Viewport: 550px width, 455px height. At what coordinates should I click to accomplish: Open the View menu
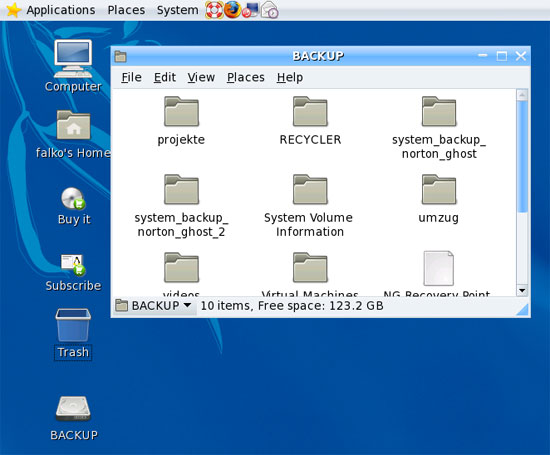pos(201,77)
